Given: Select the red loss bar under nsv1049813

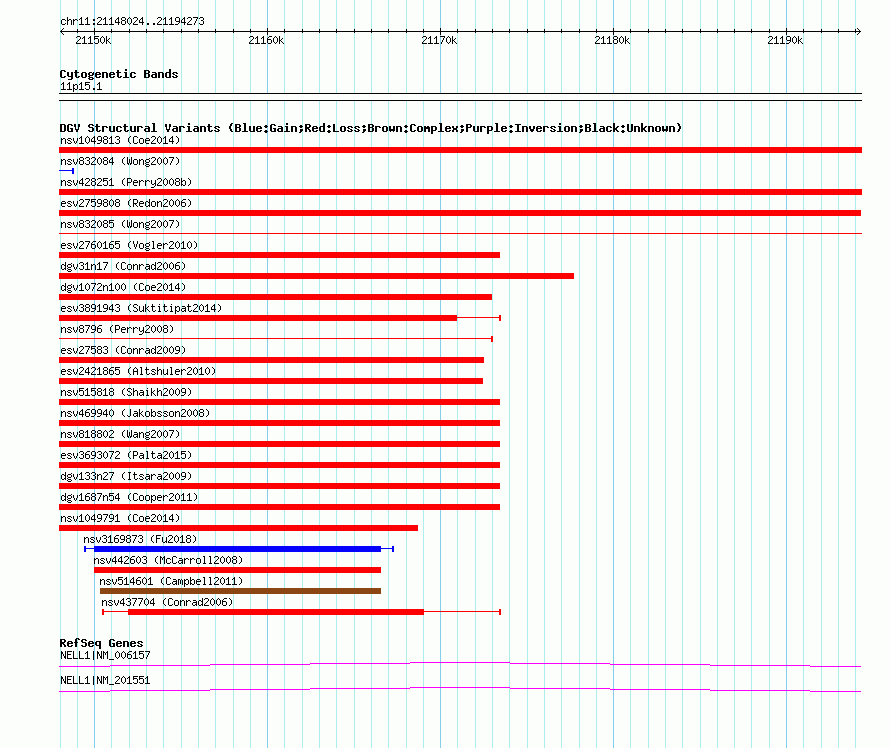Looking at the screenshot, I should point(460,150).
